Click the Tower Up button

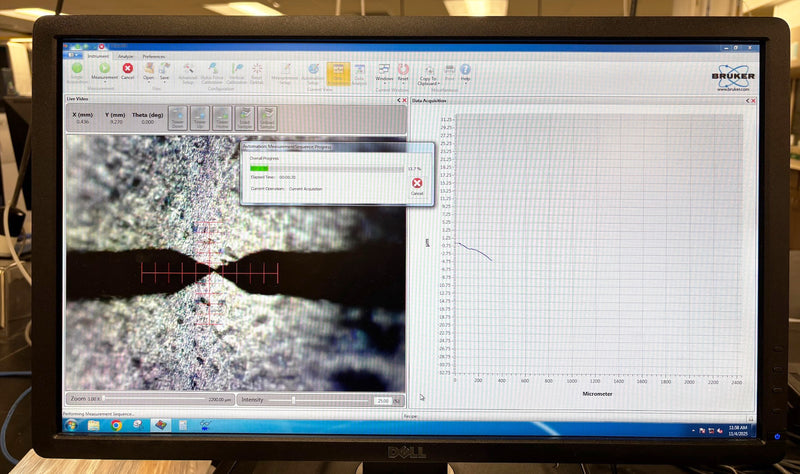tap(200, 118)
